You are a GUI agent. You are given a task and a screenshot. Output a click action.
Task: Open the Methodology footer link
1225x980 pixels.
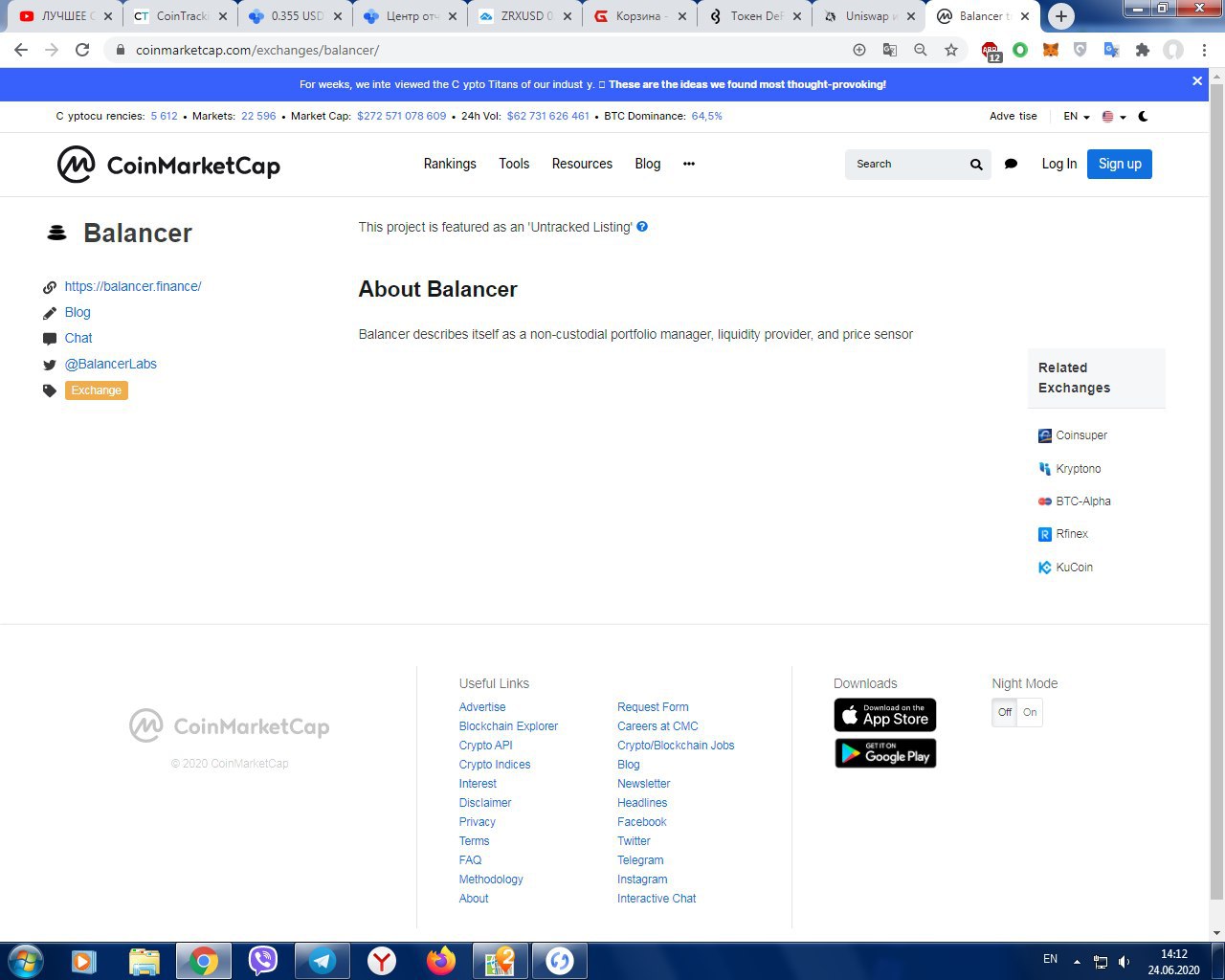tap(491, 880)
